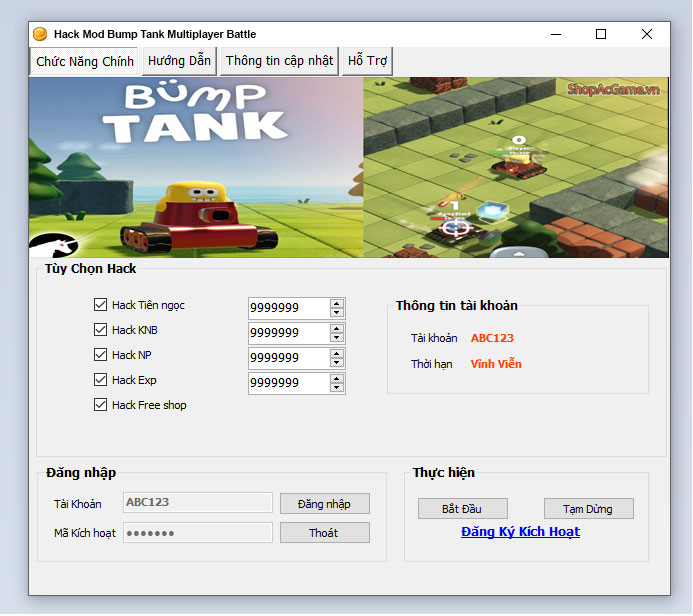The image size is (693, 616).
Task: Decrease the Hack NP value with down arrow
Action: tap(337, 363)
